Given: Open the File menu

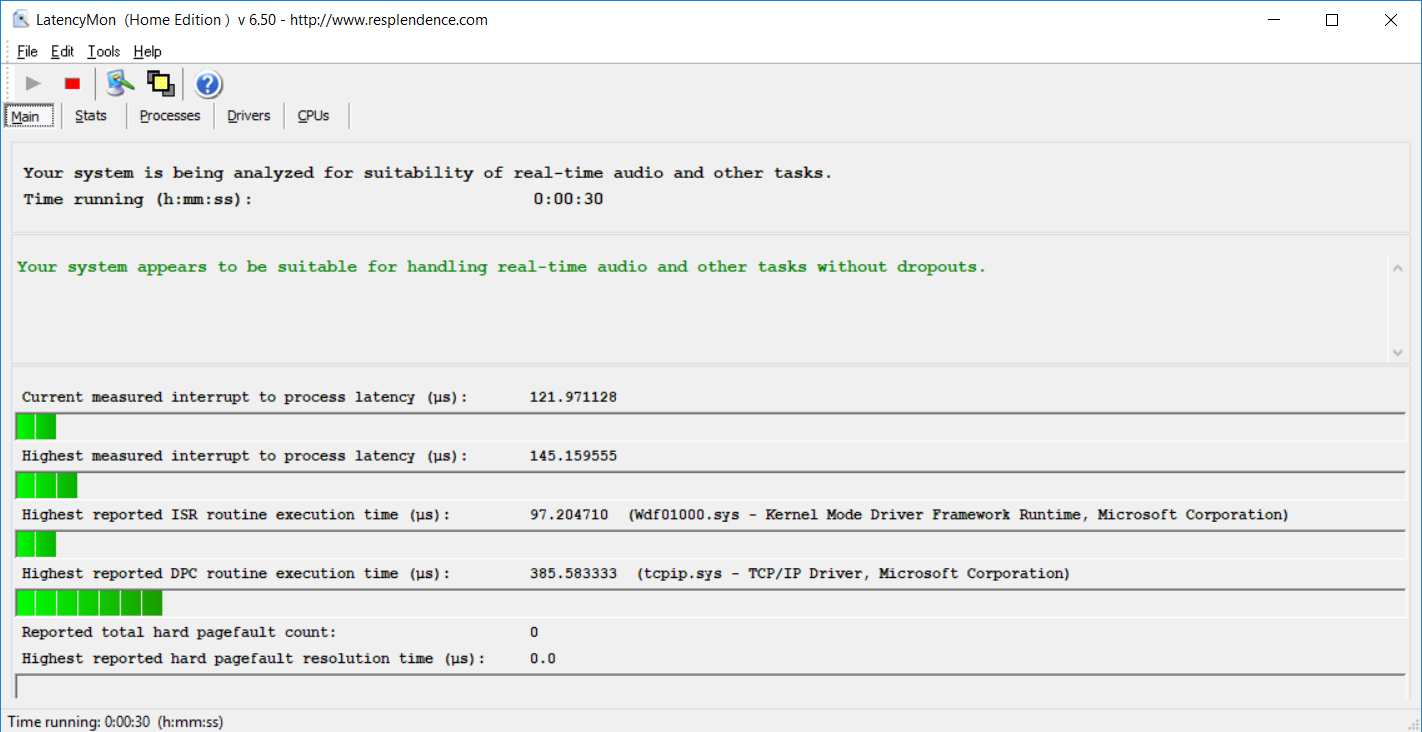Looking at the screenshot, I should [x=27, y=52].
